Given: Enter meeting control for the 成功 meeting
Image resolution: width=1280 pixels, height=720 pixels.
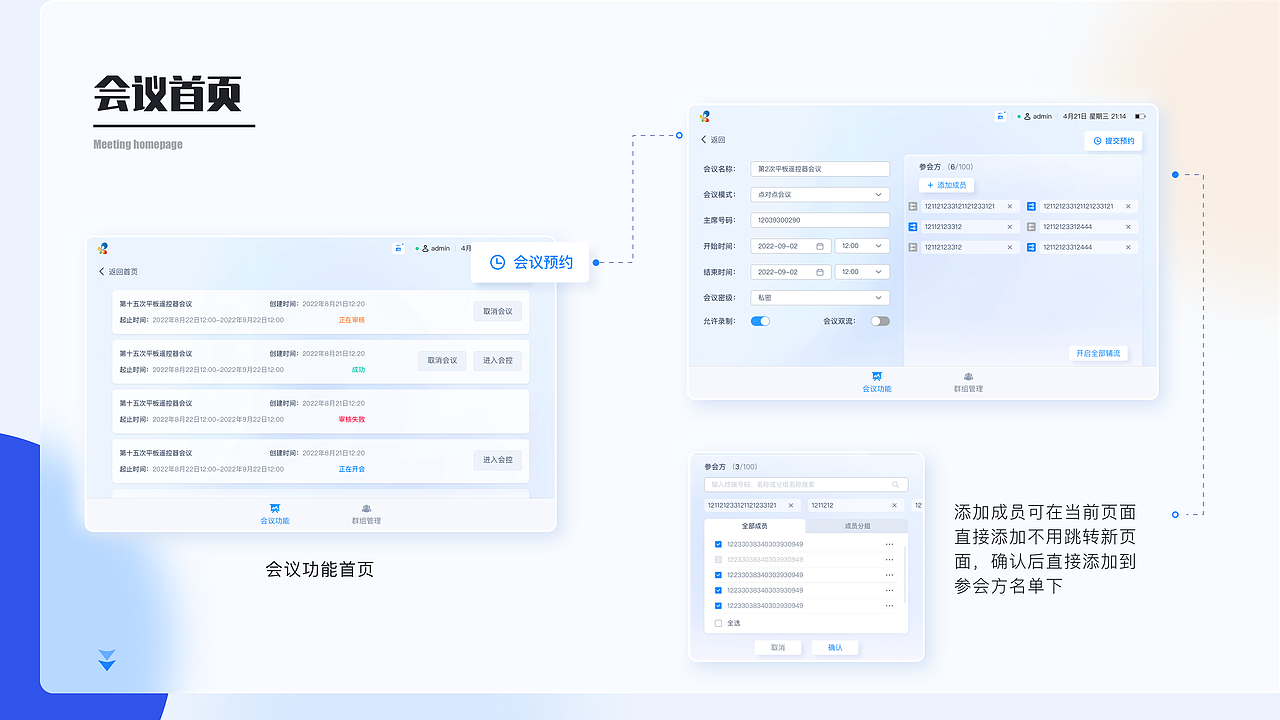Looking at the screenshot, I should (x=497, y=360).
